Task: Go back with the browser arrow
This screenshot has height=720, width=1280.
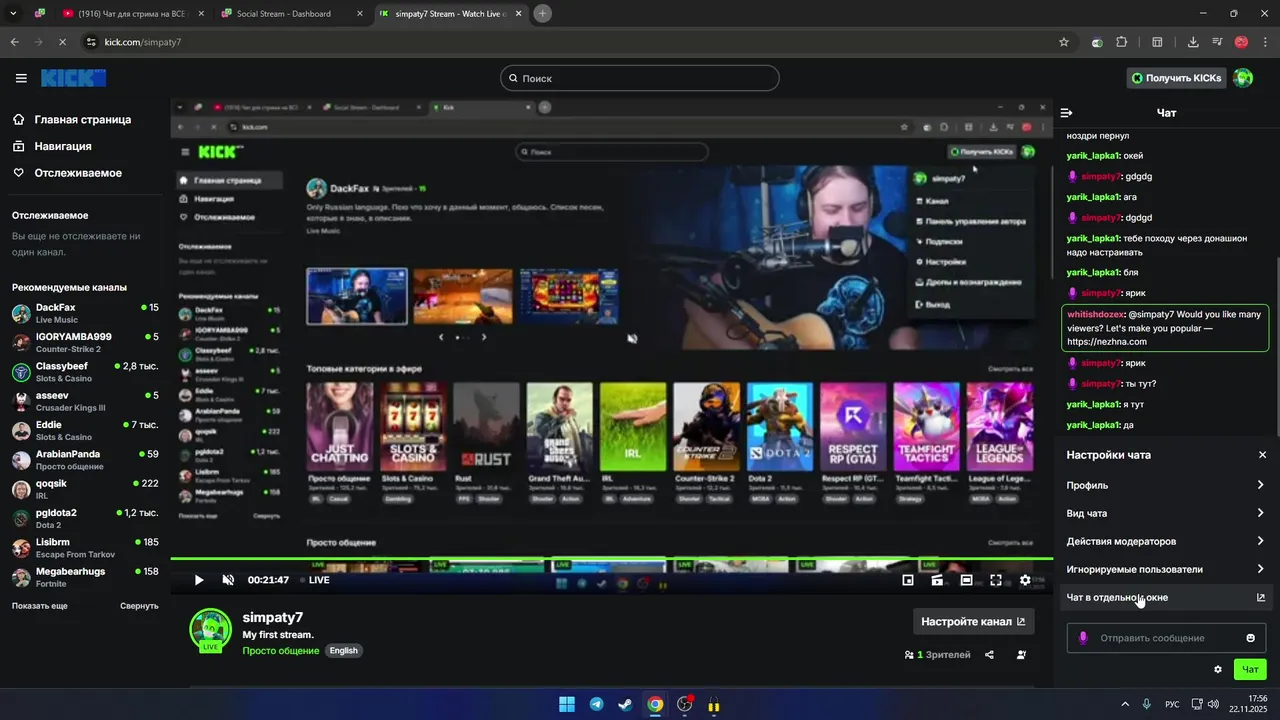Action: click(14, 42)
